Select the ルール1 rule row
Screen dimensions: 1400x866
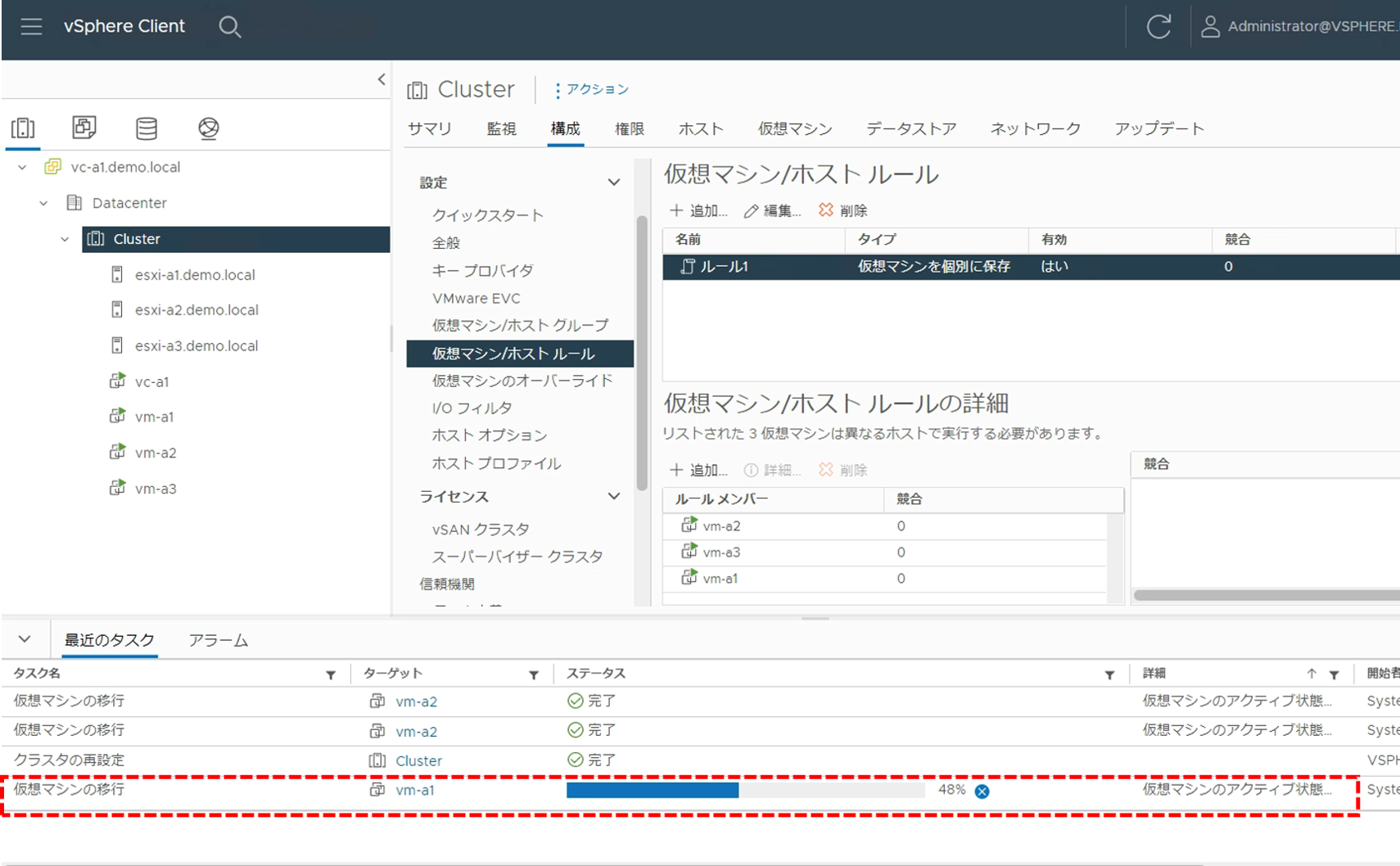tap(1031, 267)
